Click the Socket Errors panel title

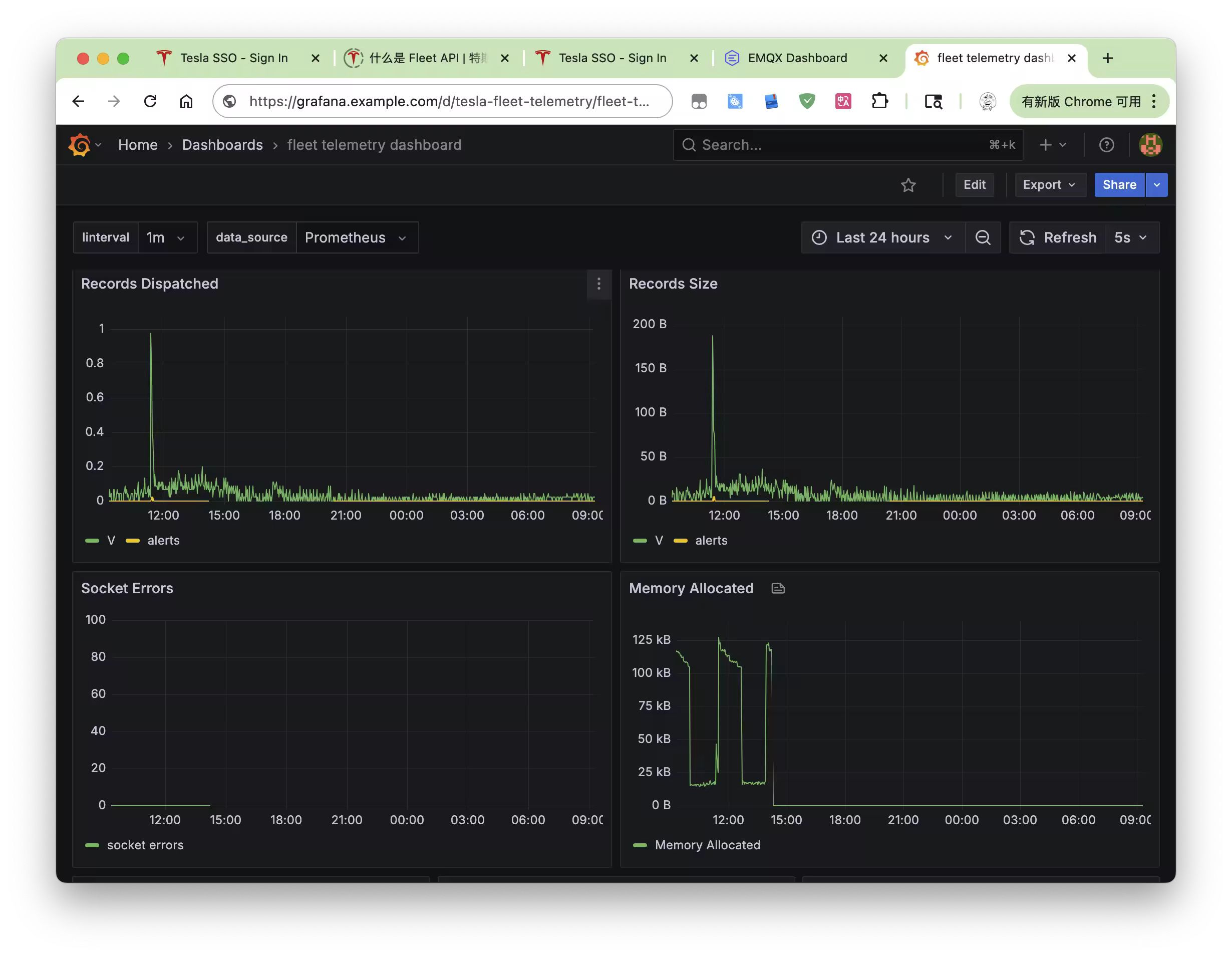(x=127, y=589)
